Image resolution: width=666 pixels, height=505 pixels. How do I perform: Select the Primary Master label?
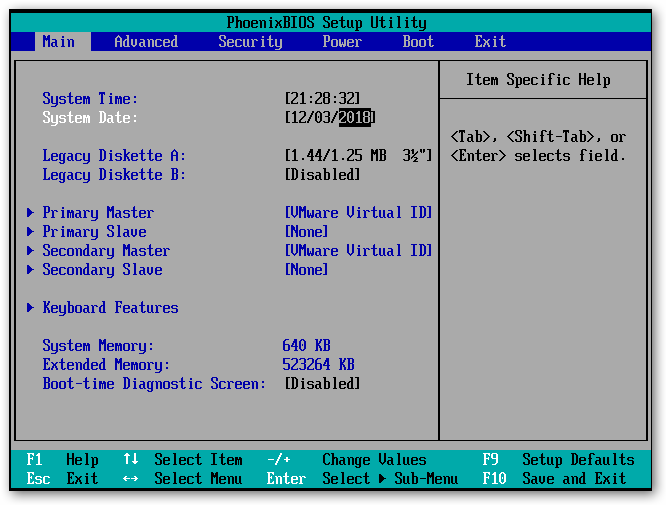pos(98,212)
